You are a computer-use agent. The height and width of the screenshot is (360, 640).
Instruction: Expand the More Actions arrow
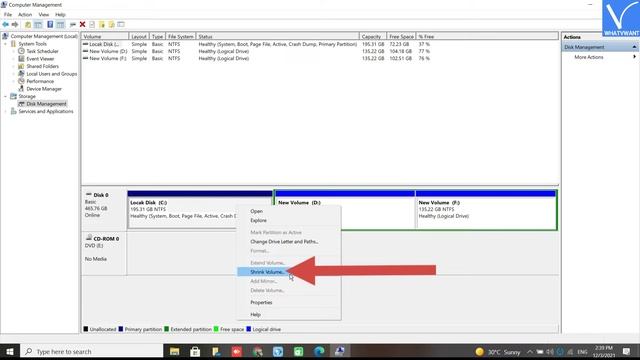coord(634,57)
